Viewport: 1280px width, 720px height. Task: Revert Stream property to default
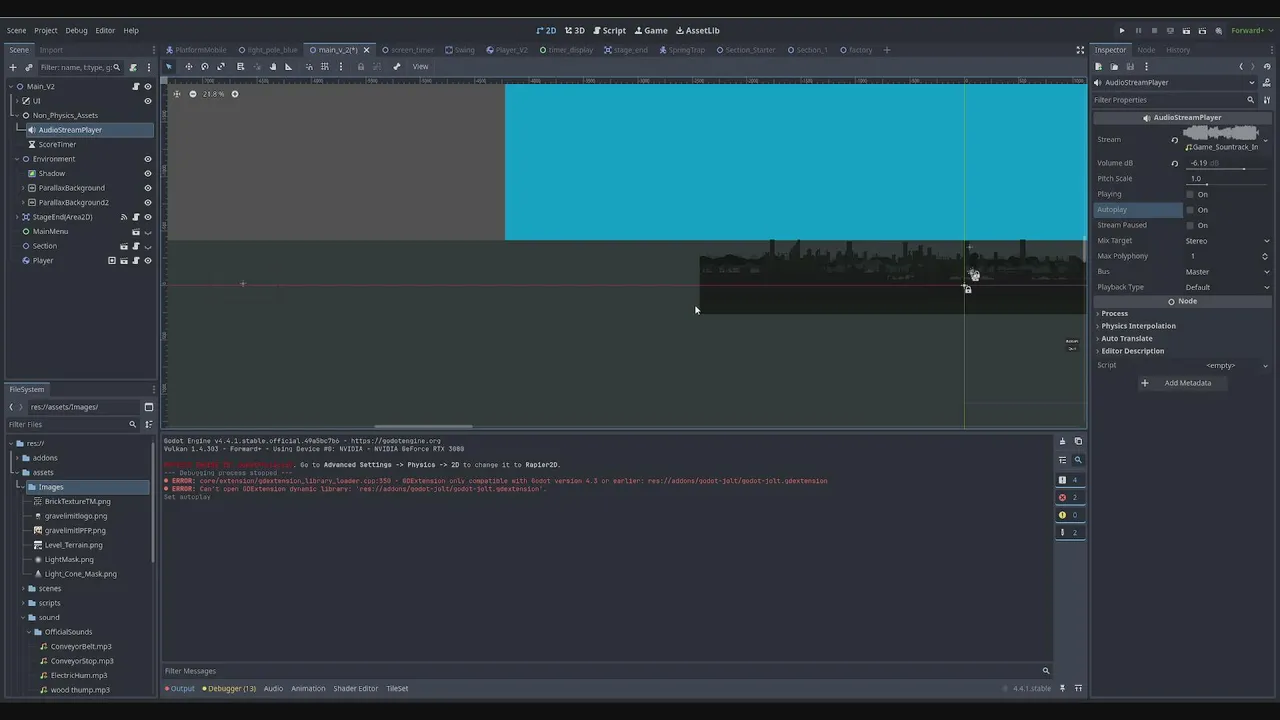point(1175,140)
